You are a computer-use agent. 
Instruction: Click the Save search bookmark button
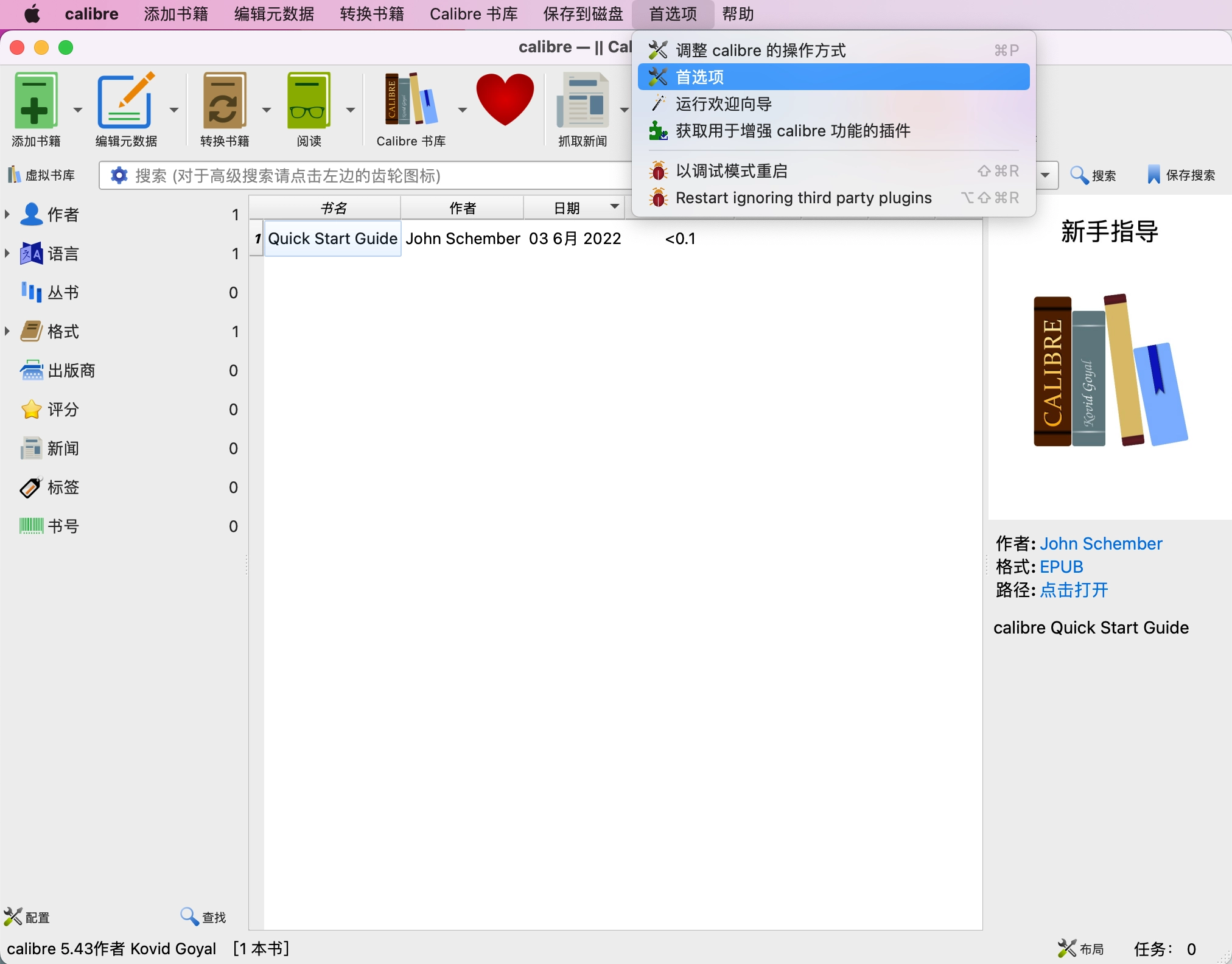1181,175
